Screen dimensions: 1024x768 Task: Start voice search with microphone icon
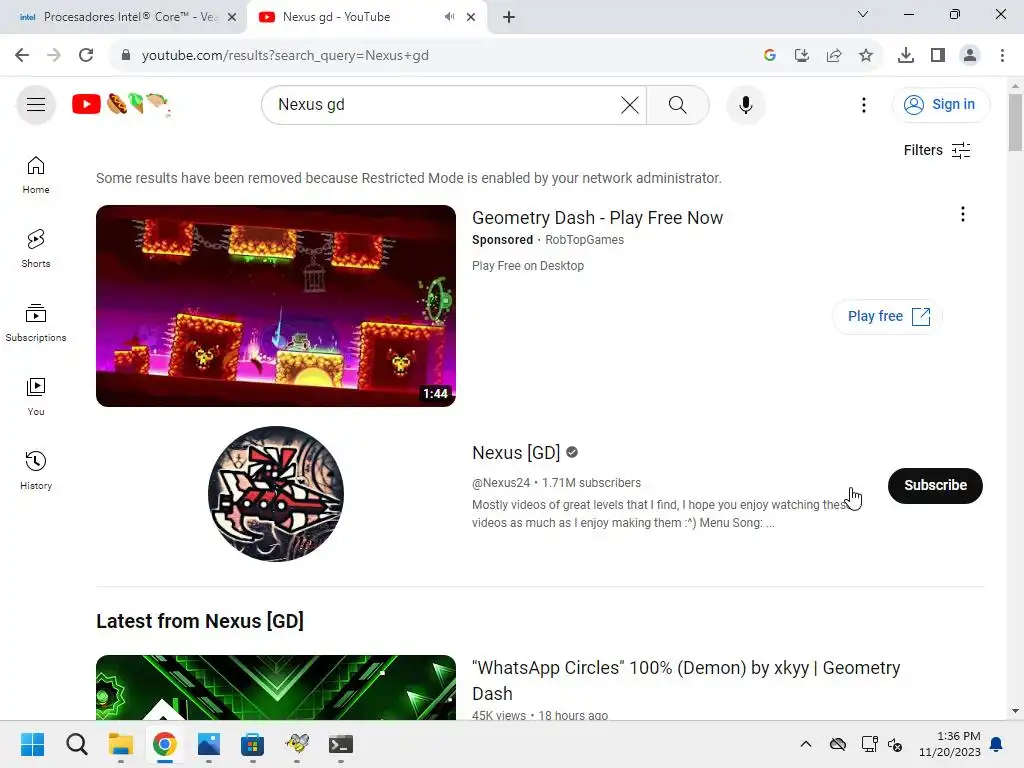pyautogui.click(x=746, y=104)
